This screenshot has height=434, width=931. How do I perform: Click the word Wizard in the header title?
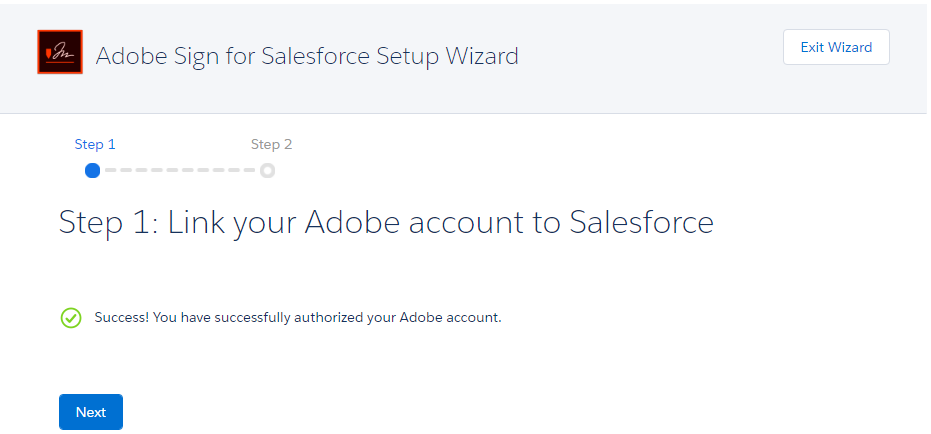tap(482, 56)
